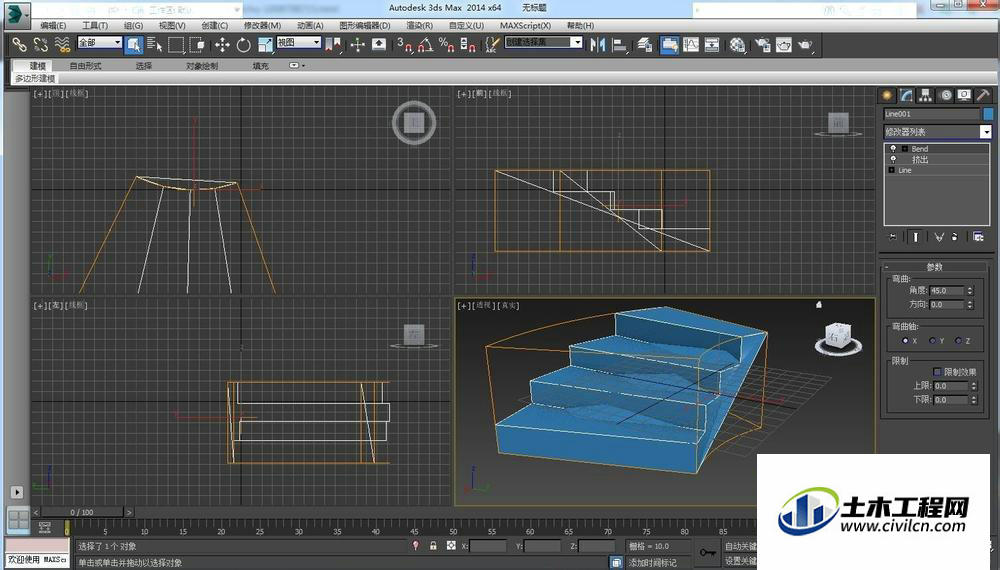Open the 编辑(E) menu
1000x570 pixels.
[53, 26]
